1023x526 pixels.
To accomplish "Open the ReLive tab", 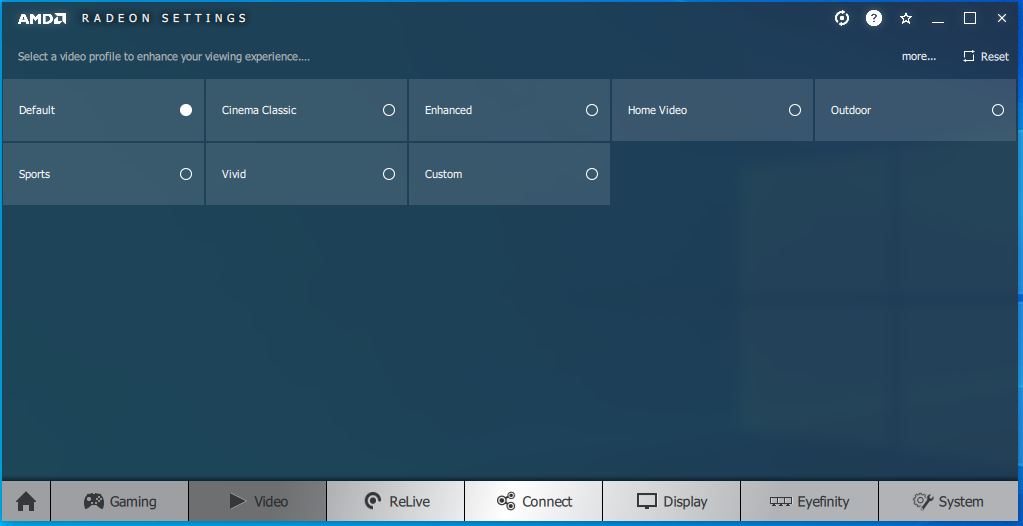I will [396, 501].
